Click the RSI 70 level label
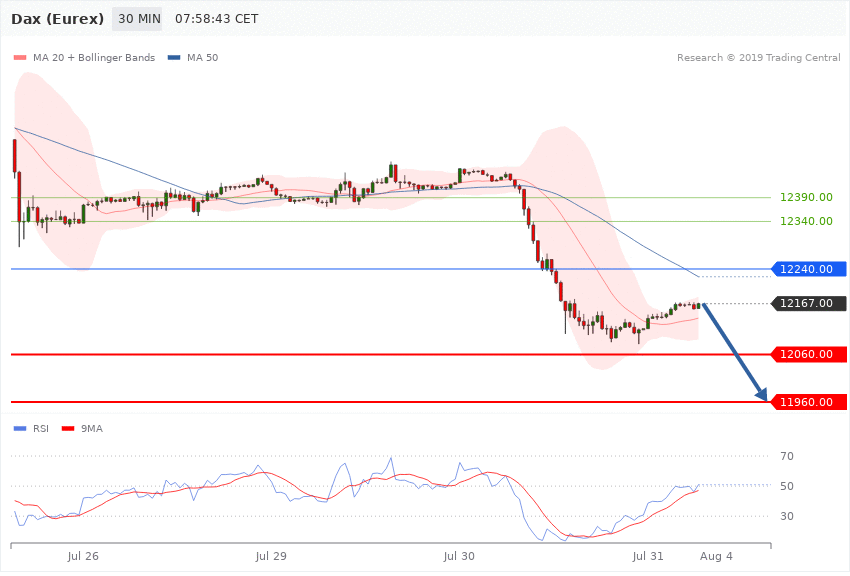The height and width of the screenshot is (576, 850). [787, 456]
